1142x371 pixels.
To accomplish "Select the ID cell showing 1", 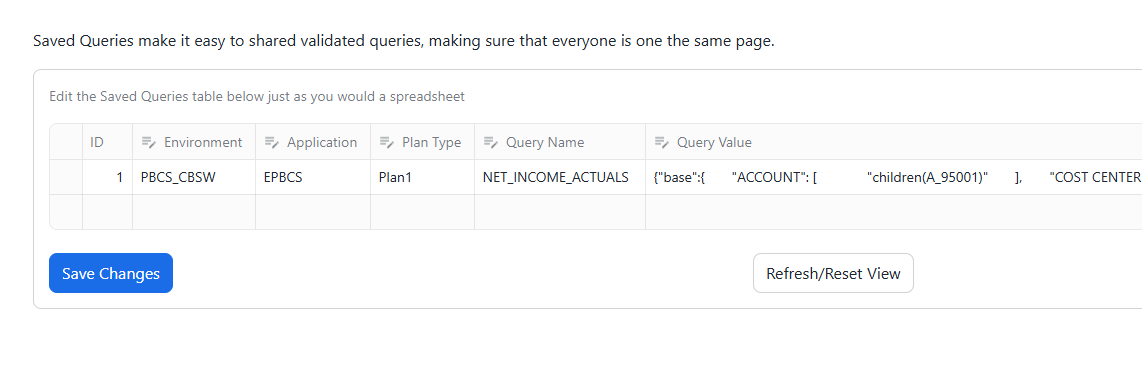I will (108, 177).
